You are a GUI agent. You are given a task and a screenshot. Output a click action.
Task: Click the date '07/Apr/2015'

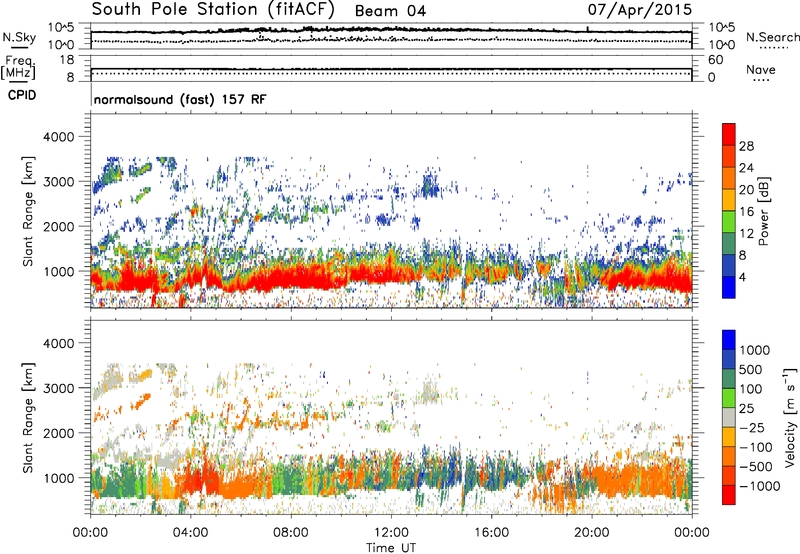click(x=640, y=10)
